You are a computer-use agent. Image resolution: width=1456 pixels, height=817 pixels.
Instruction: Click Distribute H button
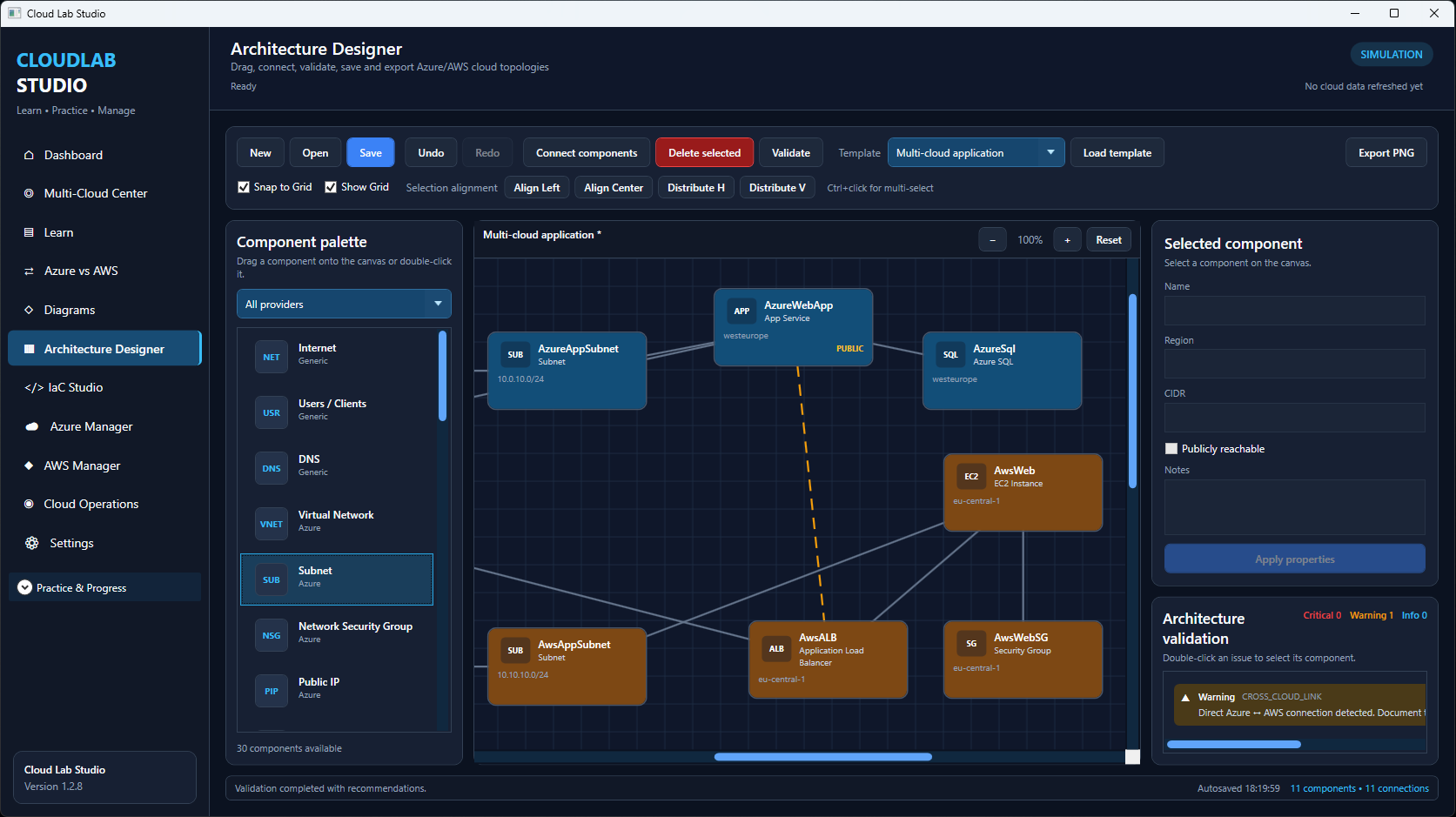click(696, 187)
